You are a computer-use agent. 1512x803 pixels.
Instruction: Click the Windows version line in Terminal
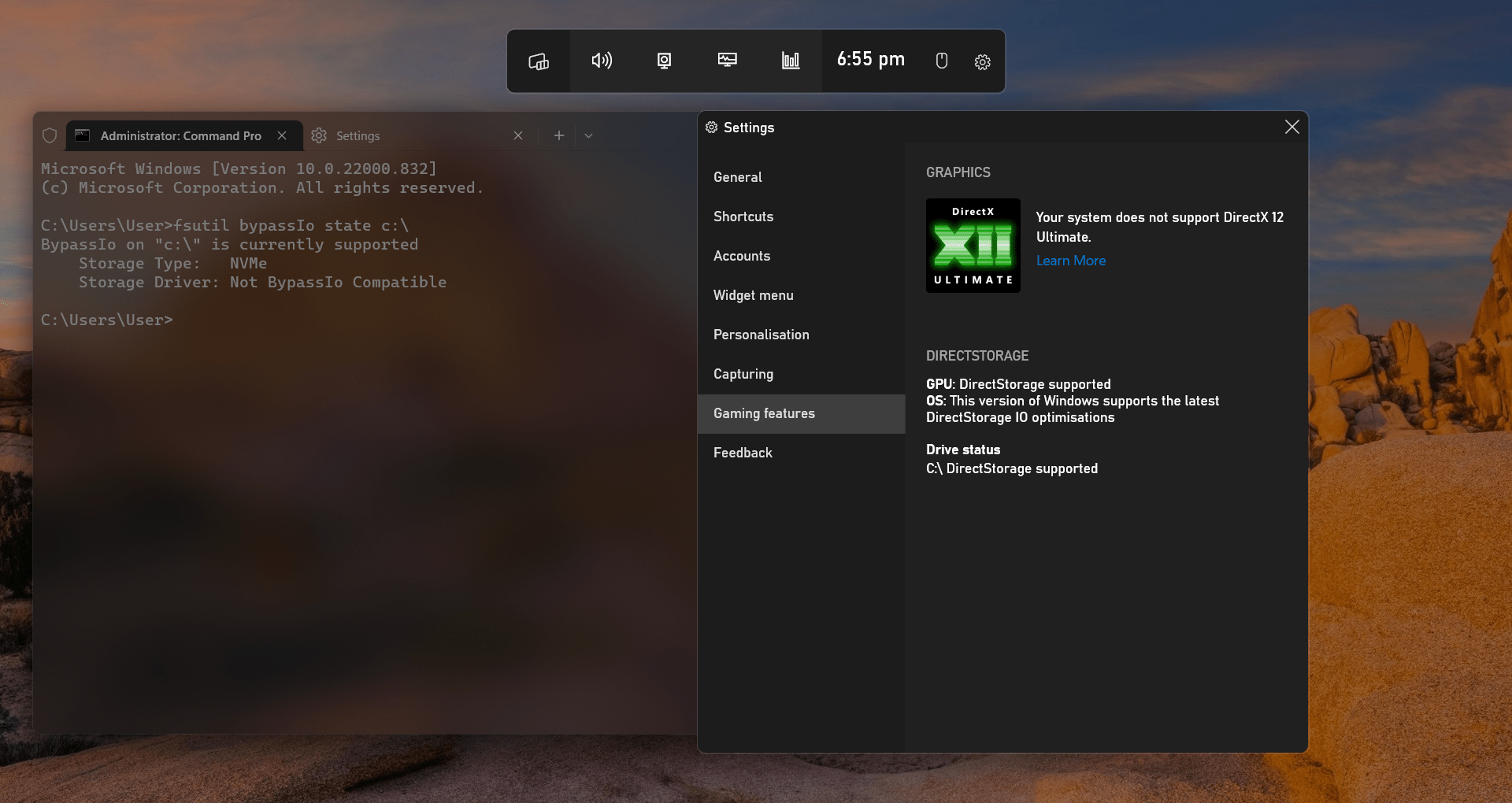coord(239,169)
